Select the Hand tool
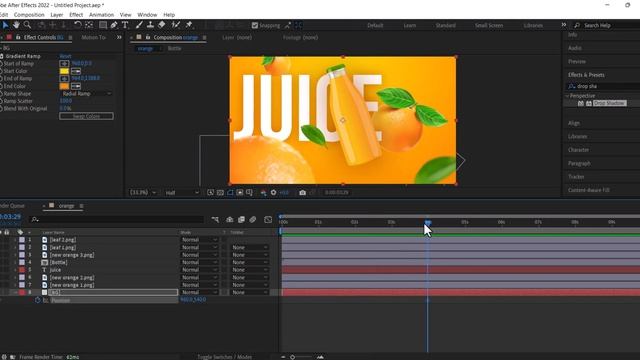This screenshot has height=360, width=640. pyautogui.click(x=16, y=25)
